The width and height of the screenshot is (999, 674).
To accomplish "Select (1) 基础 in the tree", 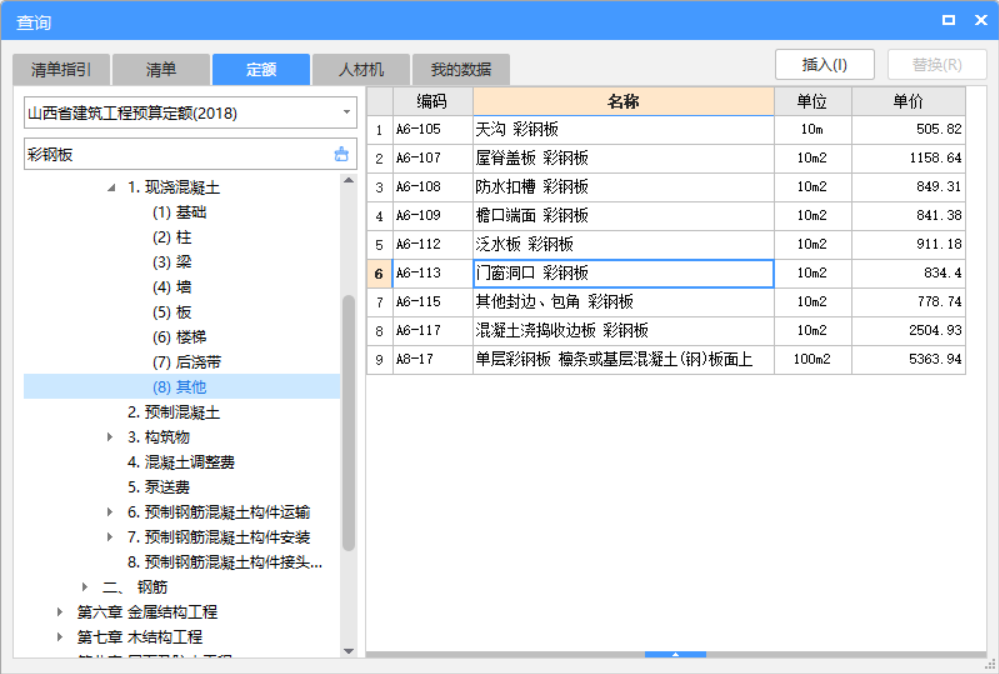I will click(x=180, y=212).
